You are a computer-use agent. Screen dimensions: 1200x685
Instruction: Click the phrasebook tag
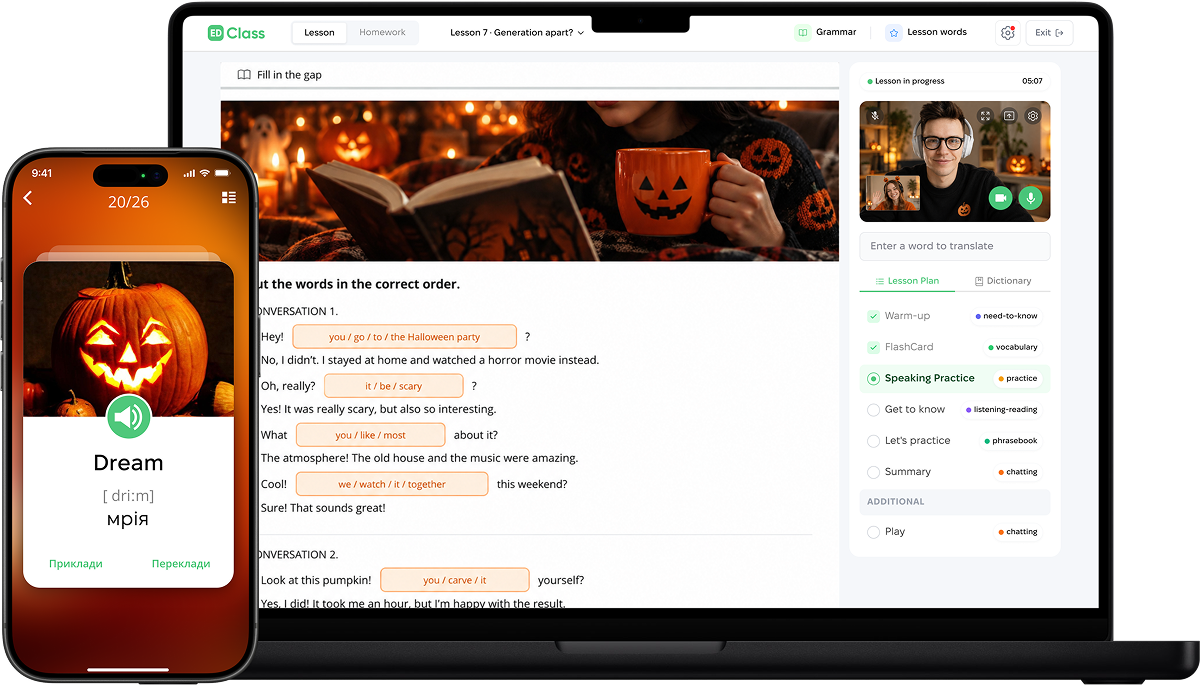[x=1012, y=441]
